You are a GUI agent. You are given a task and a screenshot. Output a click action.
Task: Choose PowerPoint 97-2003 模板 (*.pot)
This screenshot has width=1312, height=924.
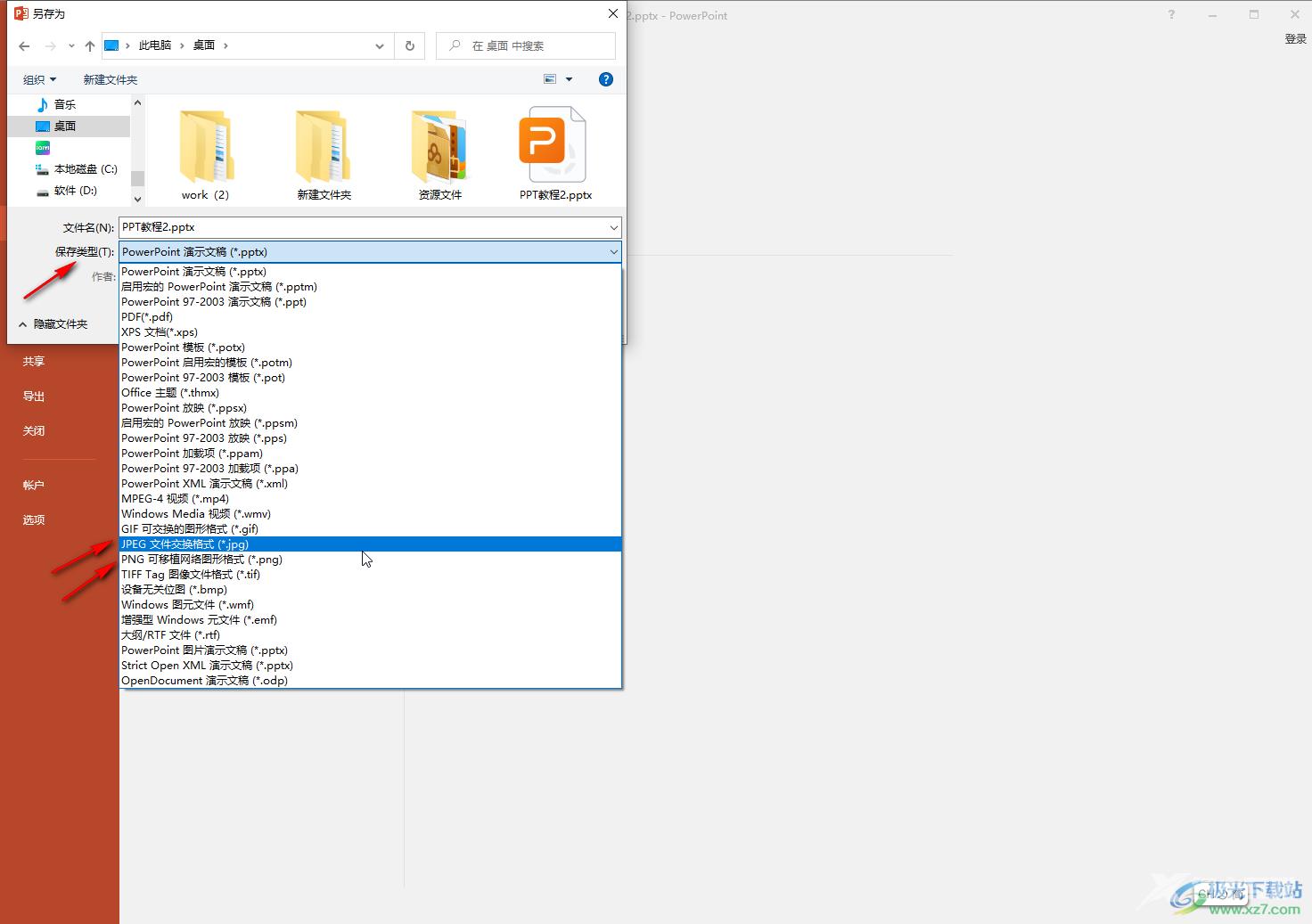coord(371,378)
